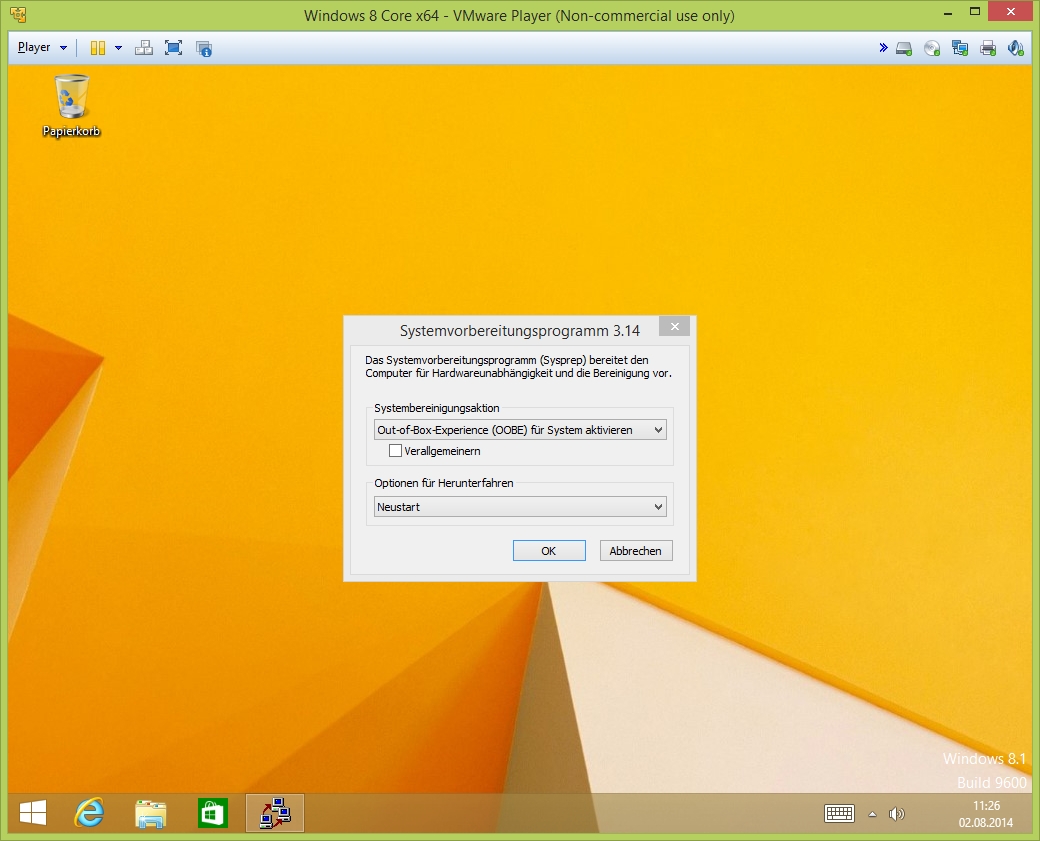Select the Papierkorb recycle bin icon
1040x841 pixels.
pyautogui.click(x=71, y=105)
